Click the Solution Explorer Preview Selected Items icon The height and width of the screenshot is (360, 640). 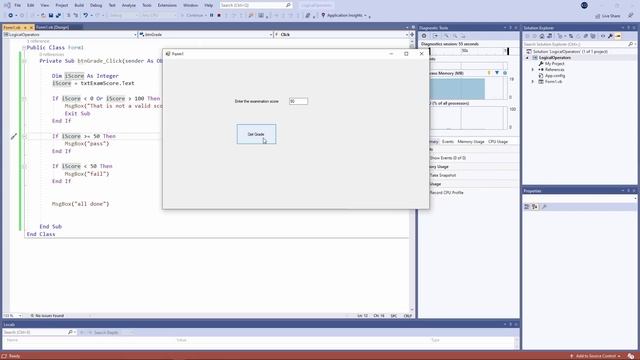pyautogui.click(x=618, y=36)
